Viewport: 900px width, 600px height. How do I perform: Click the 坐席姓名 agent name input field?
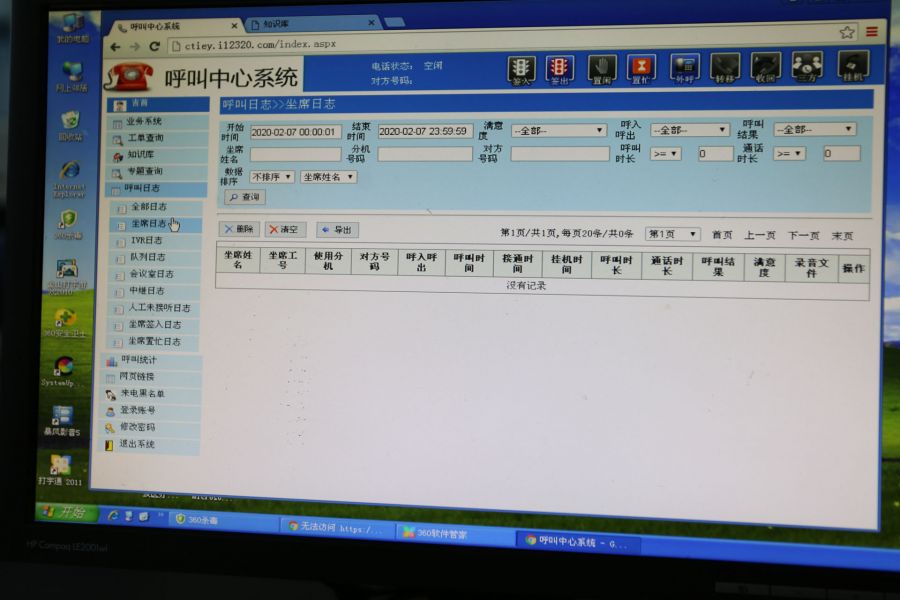(296, 155)
